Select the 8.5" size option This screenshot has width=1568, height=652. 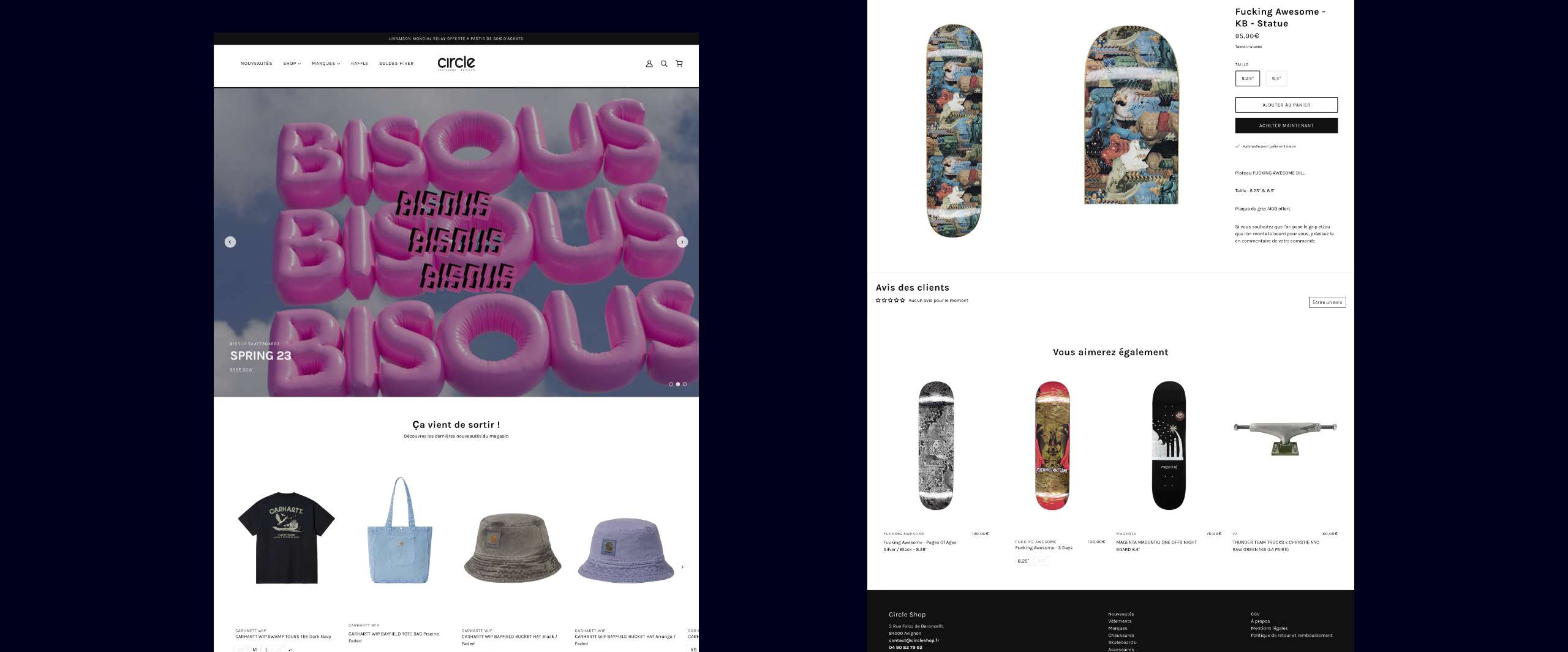click(1276, 78)
